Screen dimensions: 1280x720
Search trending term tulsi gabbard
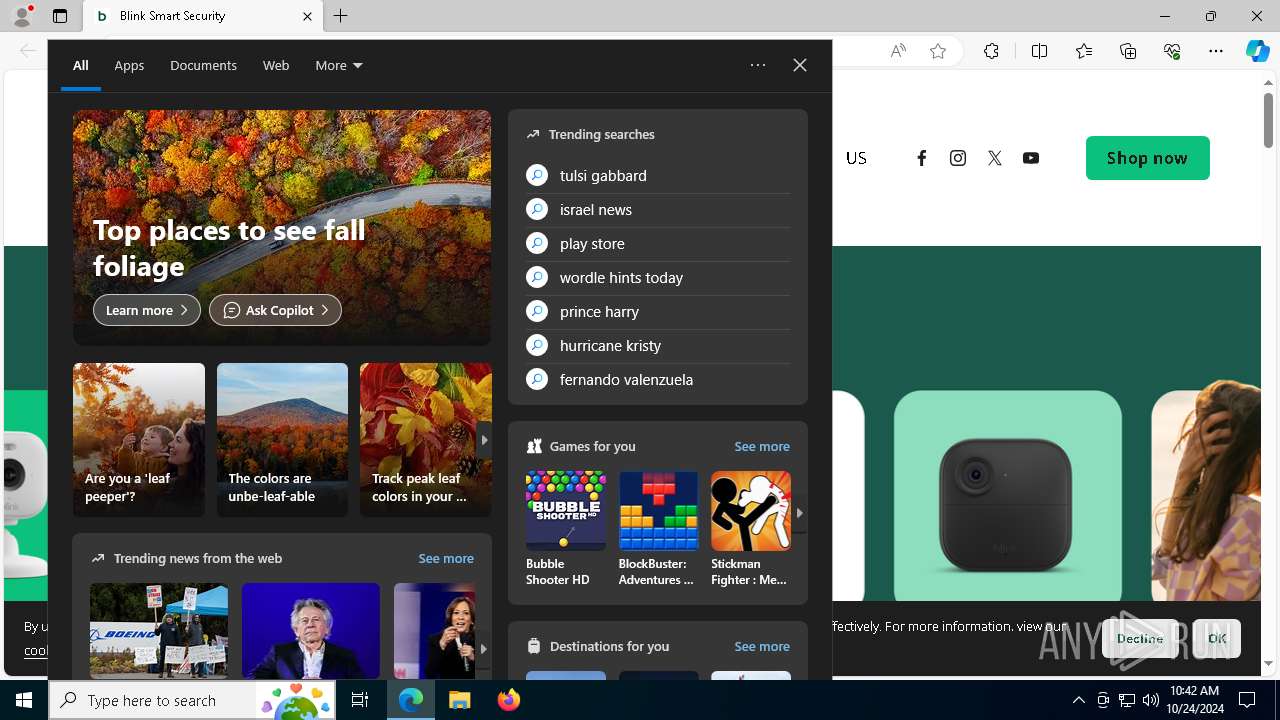coord(658,175)
